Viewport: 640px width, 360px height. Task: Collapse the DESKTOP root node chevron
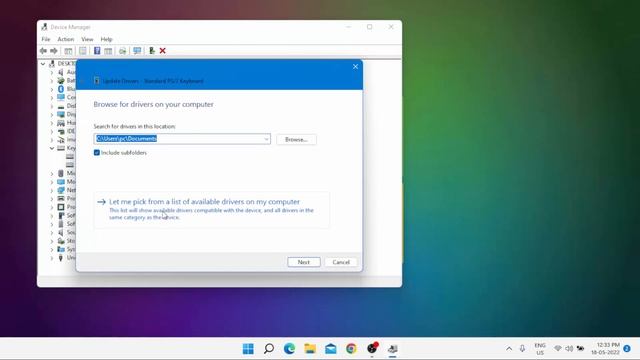click(43, 64)
